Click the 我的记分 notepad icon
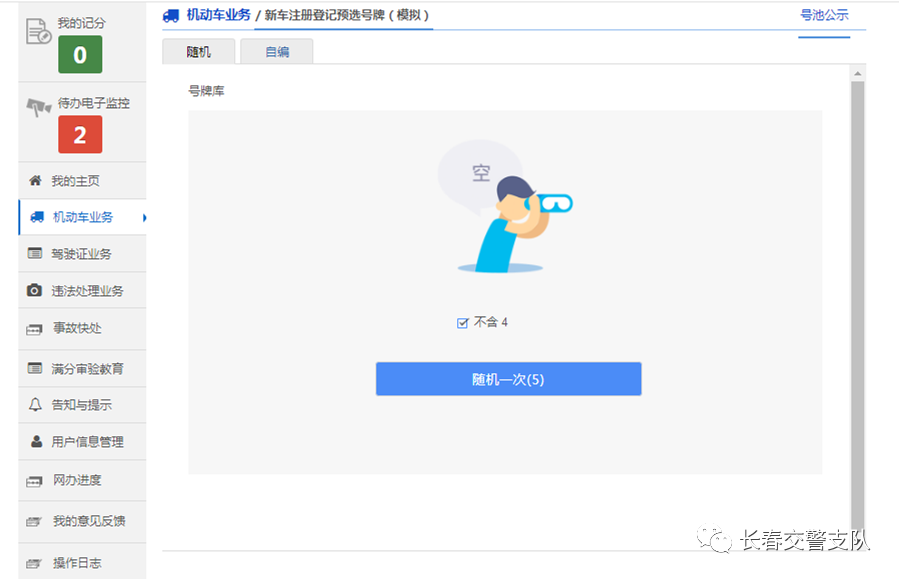The image size is (899, 579). [40, 28]
